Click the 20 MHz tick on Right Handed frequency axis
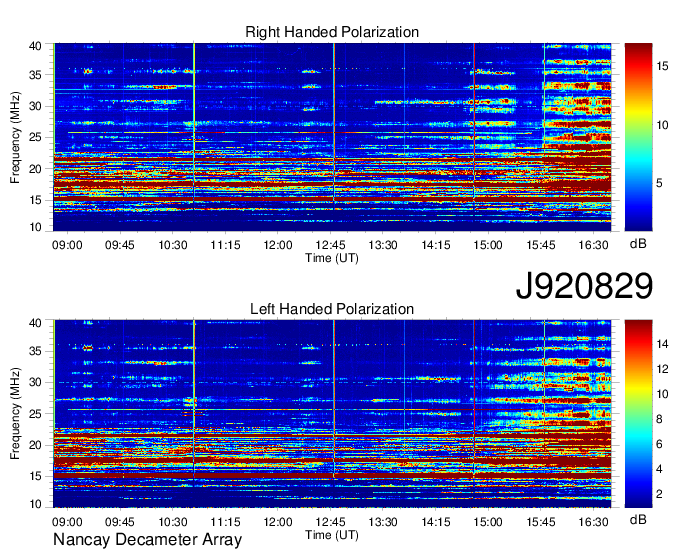This screenshot has height=552, width=680. 36,169
